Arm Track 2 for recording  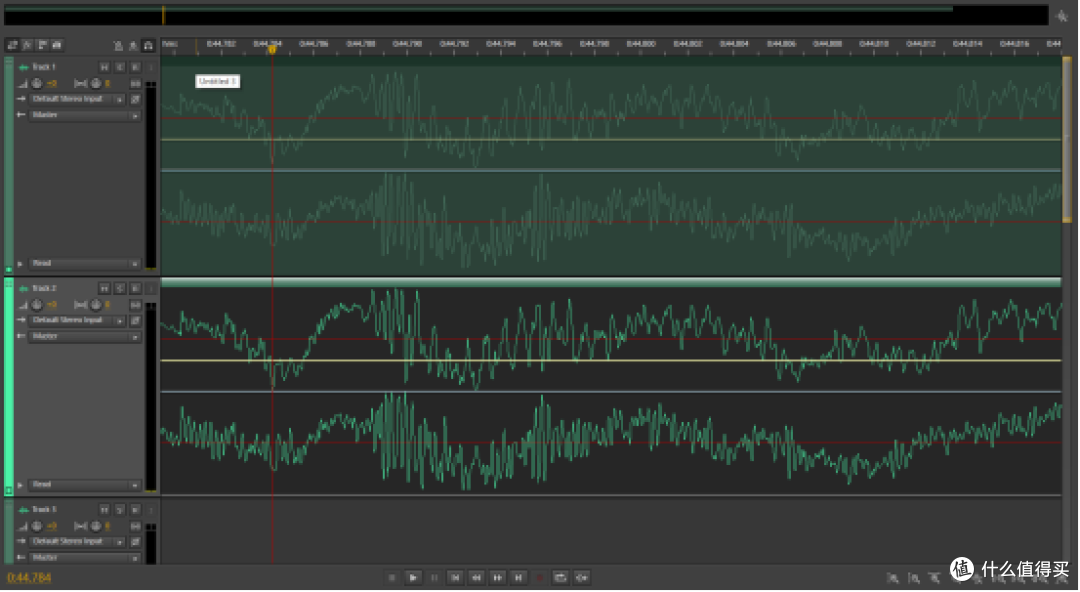(x=136, y=288)
